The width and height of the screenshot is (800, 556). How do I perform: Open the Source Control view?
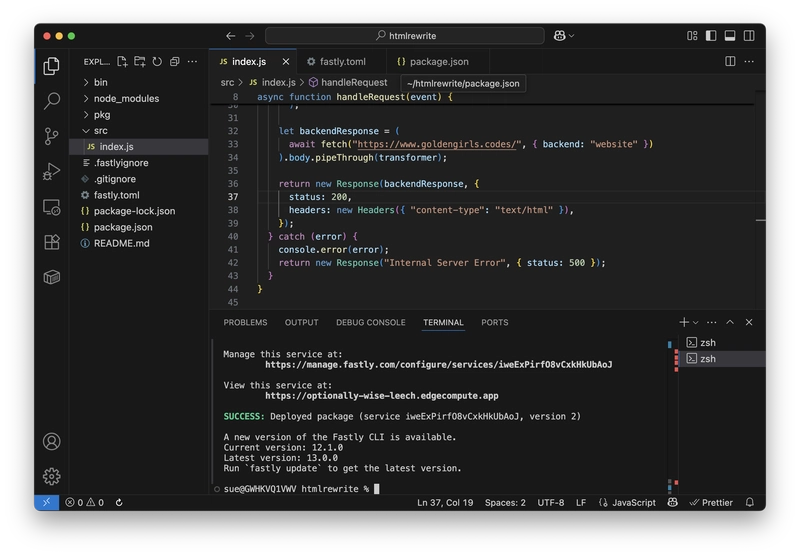point(52,136)
